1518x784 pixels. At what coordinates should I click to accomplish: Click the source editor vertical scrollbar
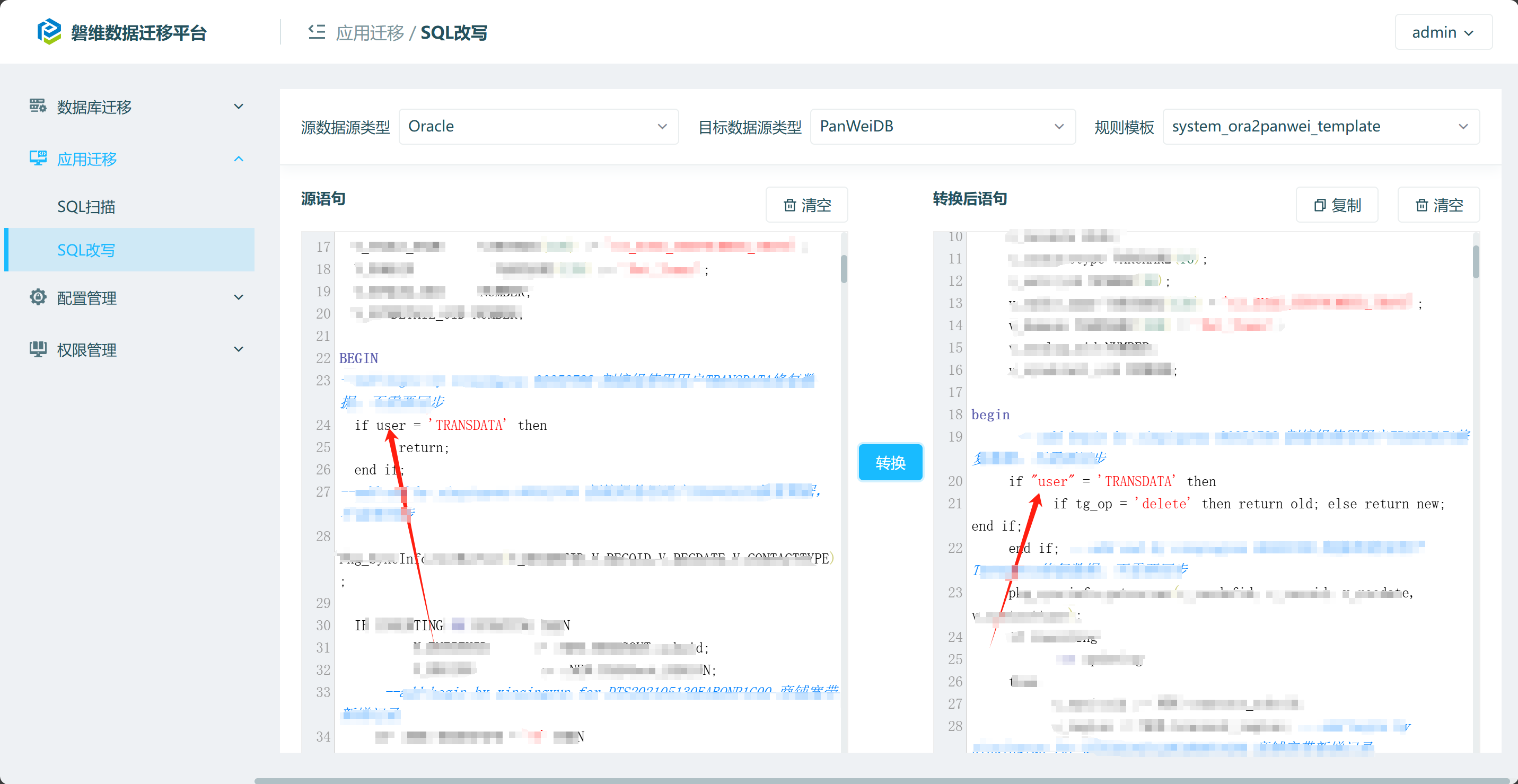[x=844, y=269]
